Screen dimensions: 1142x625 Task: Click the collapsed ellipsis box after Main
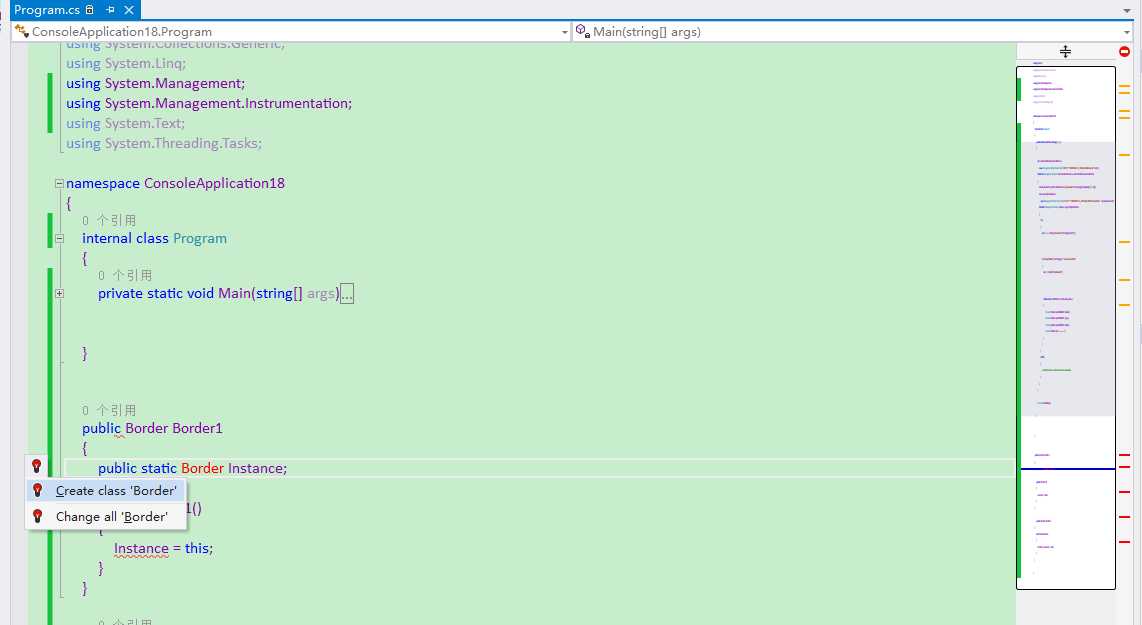click(x=347, y=294)
